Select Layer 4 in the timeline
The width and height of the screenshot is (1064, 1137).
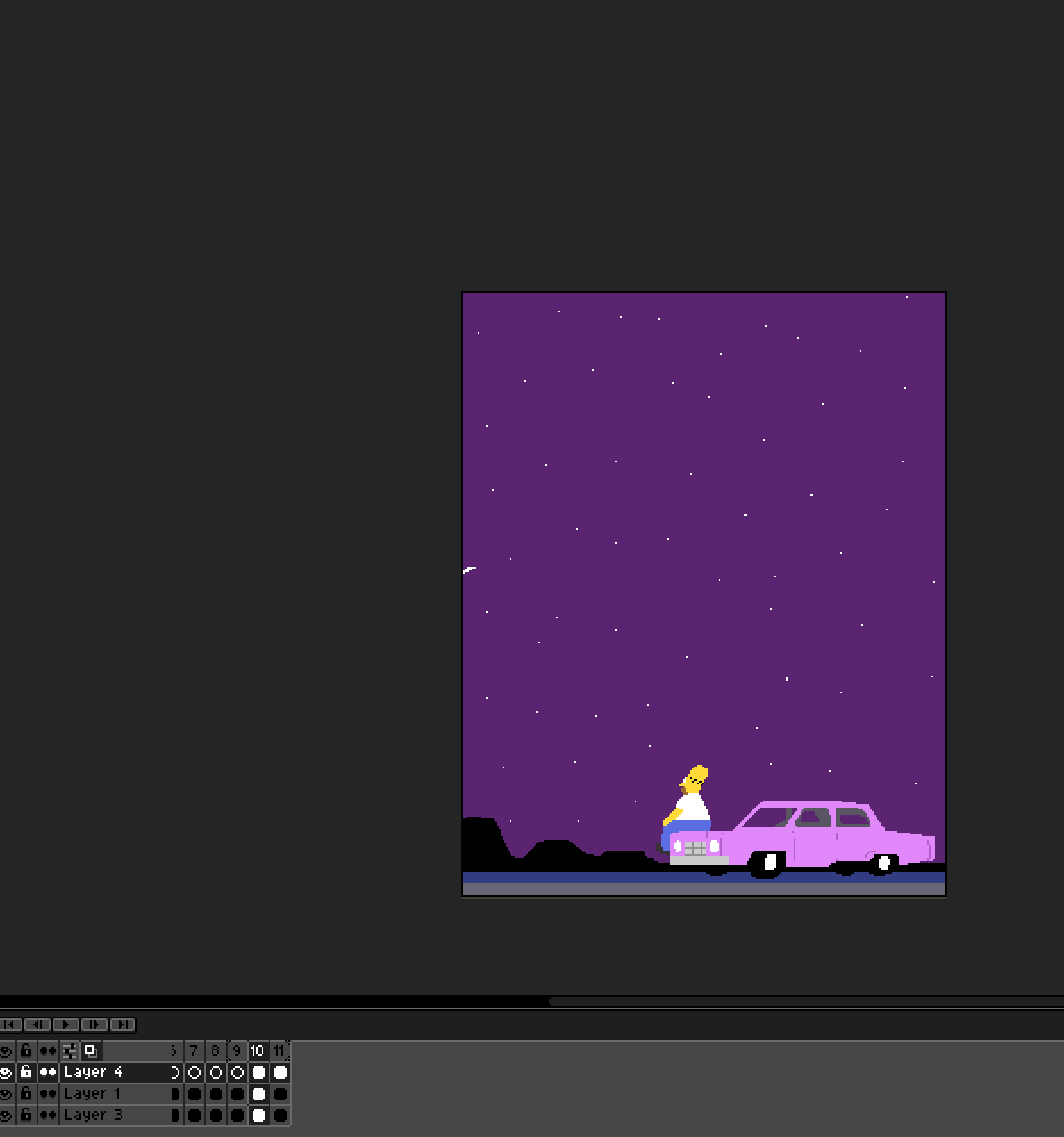(x=114, y=1072)
